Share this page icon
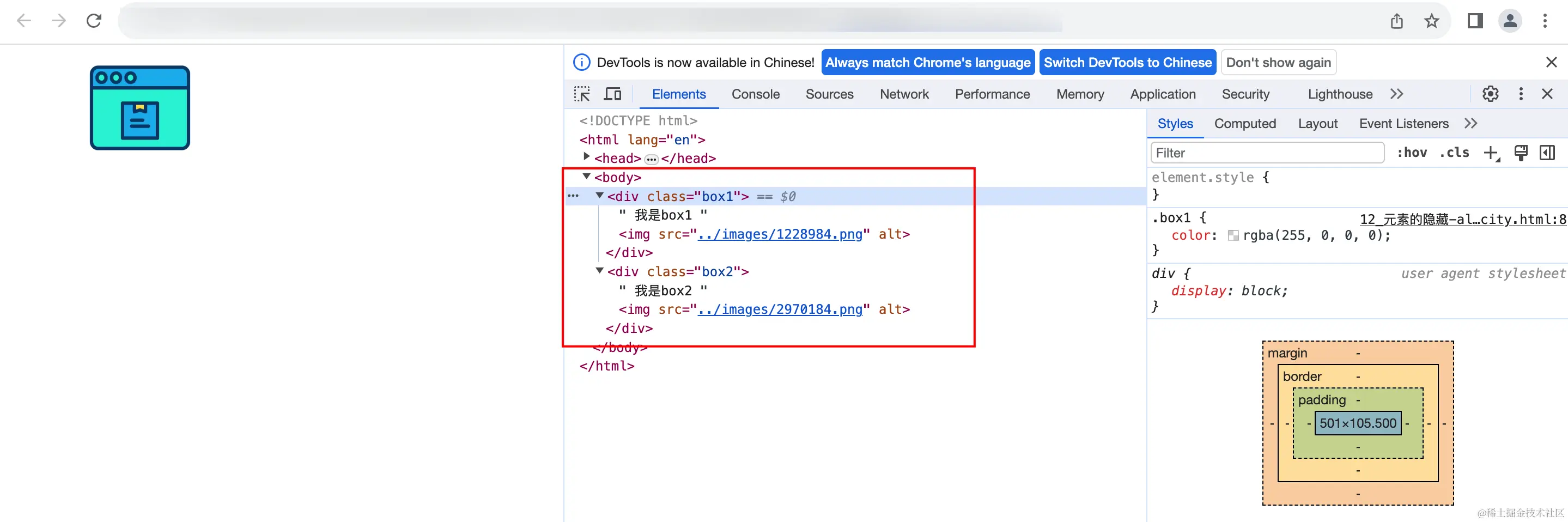 (1396, 21)
